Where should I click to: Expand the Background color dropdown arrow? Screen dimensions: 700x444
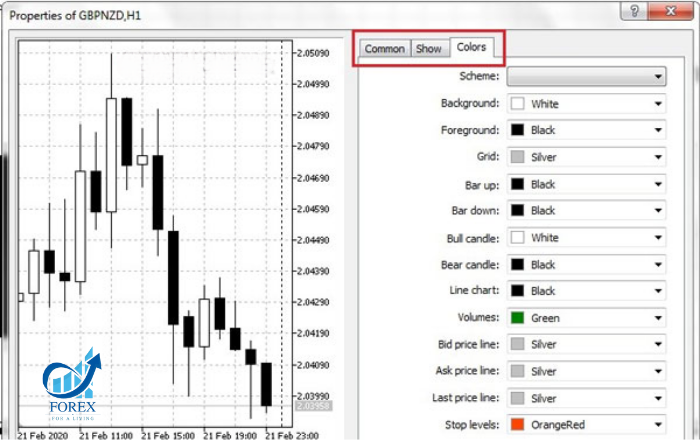click(x=658, y=104)
